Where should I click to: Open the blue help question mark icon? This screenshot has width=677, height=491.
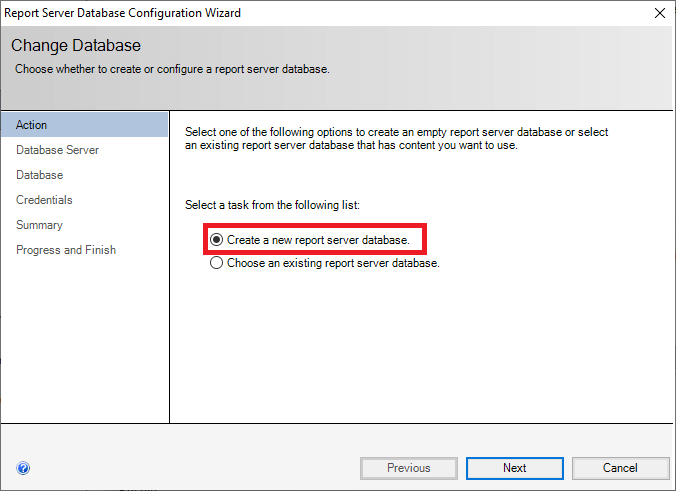click(x=23, y=468)
